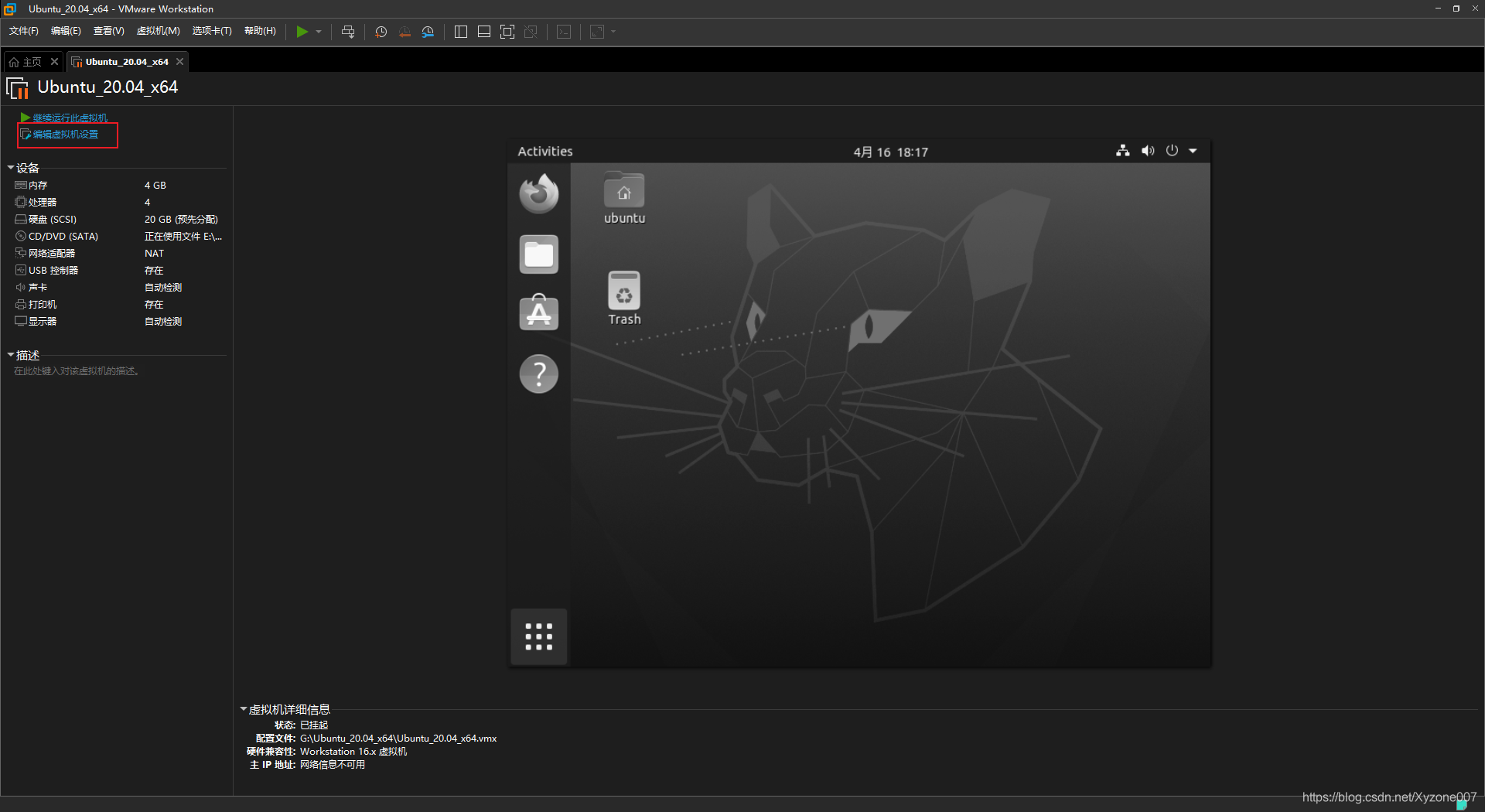
Task: Click the Ubuntu Software dock icon
Action: click(539, 313)
